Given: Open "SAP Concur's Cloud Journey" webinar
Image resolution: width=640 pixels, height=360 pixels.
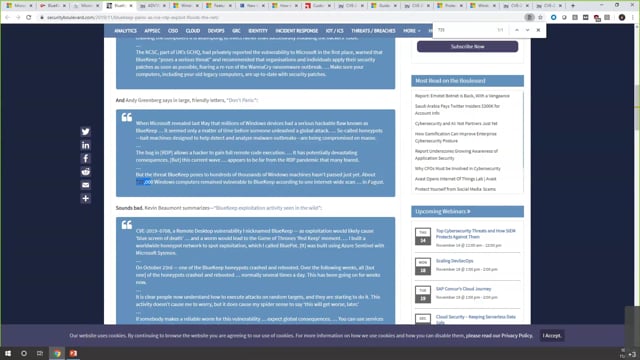Looking at the screenshot, I should pos(463,289).
